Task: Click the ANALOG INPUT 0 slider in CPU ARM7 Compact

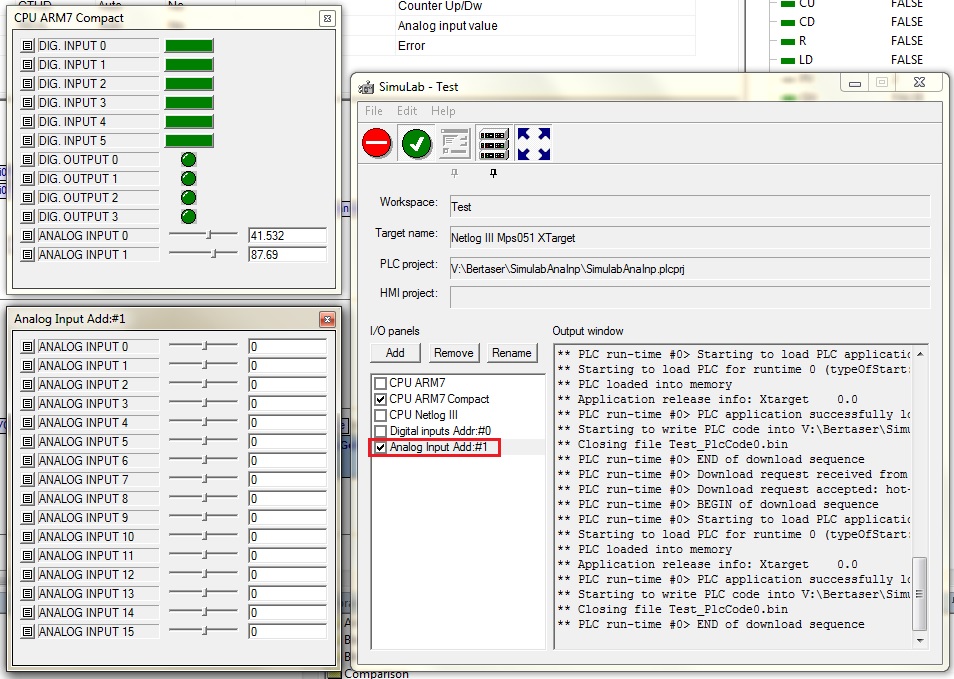Action: 203,234
